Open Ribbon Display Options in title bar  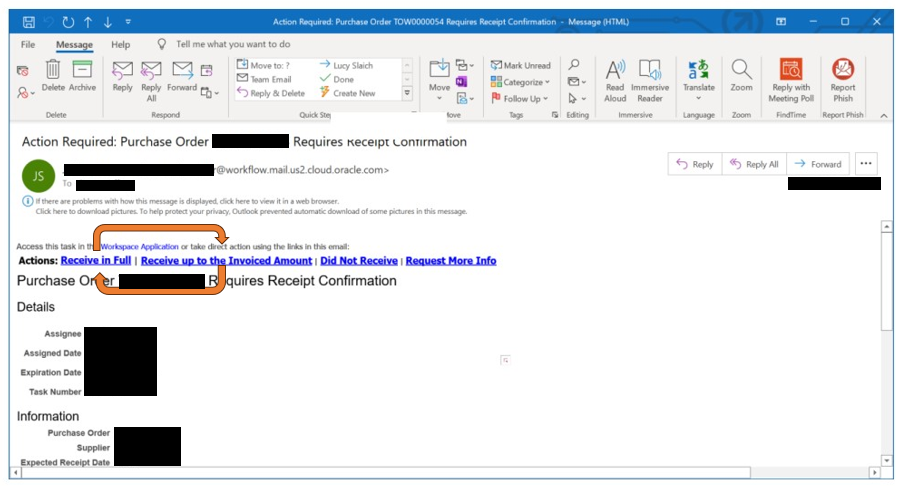(x=781, y=22)
